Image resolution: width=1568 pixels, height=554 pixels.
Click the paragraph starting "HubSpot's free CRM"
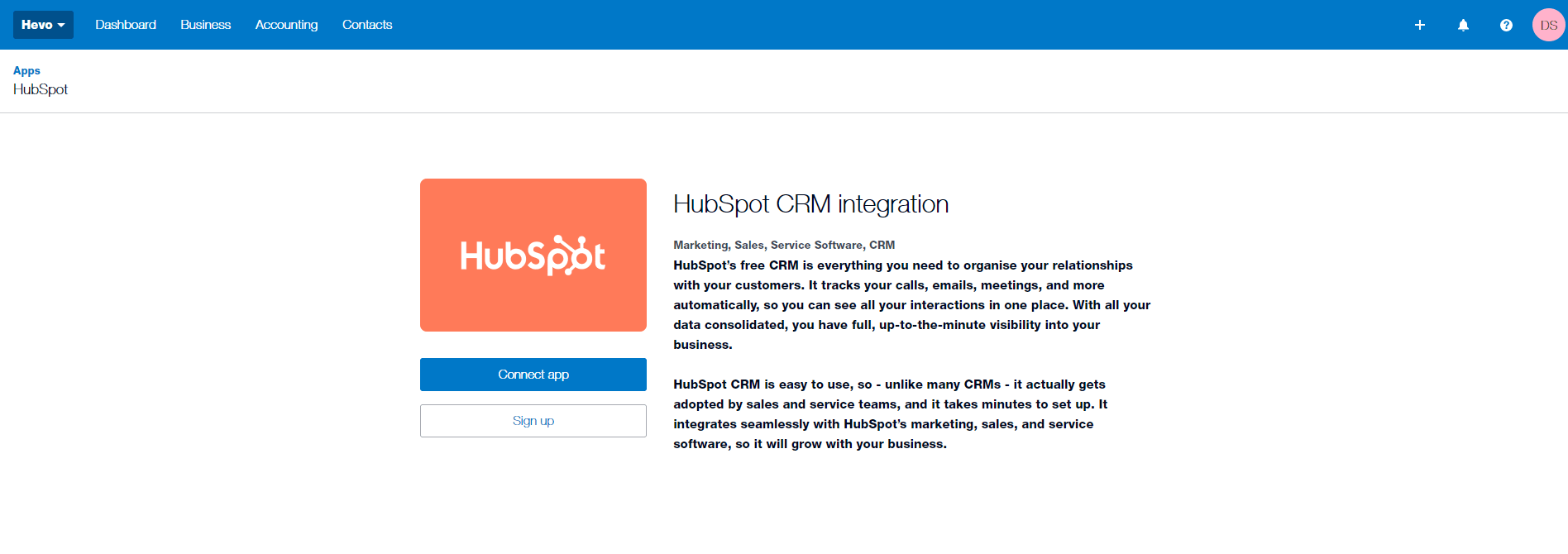912,305
